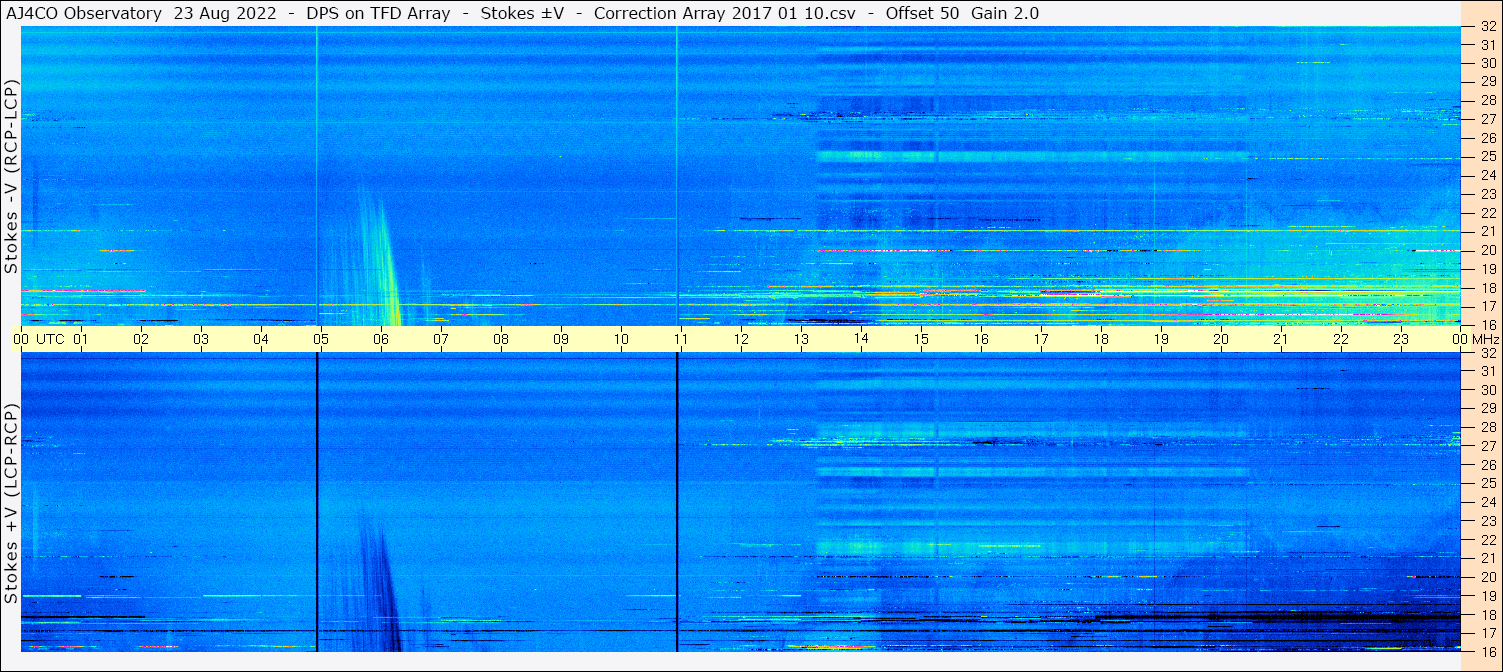Select the date 23 Aug 2022
The height and width of the screenshot is (672, 1503).
pos(223,14)
